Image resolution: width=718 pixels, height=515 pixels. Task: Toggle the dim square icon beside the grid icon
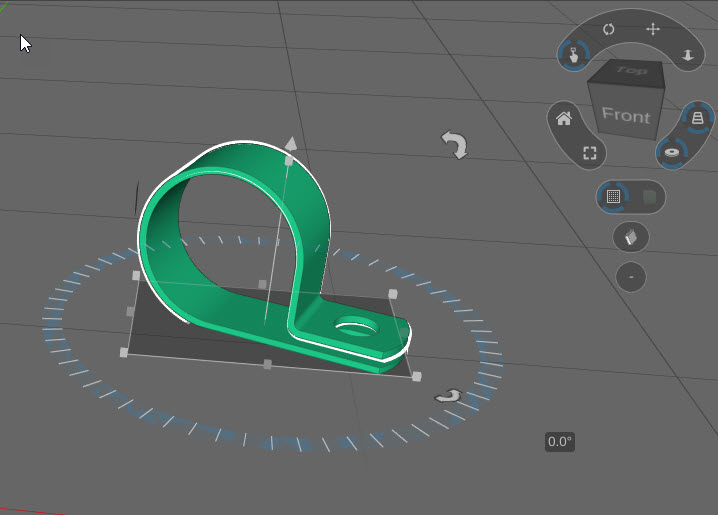coord(649,197)
